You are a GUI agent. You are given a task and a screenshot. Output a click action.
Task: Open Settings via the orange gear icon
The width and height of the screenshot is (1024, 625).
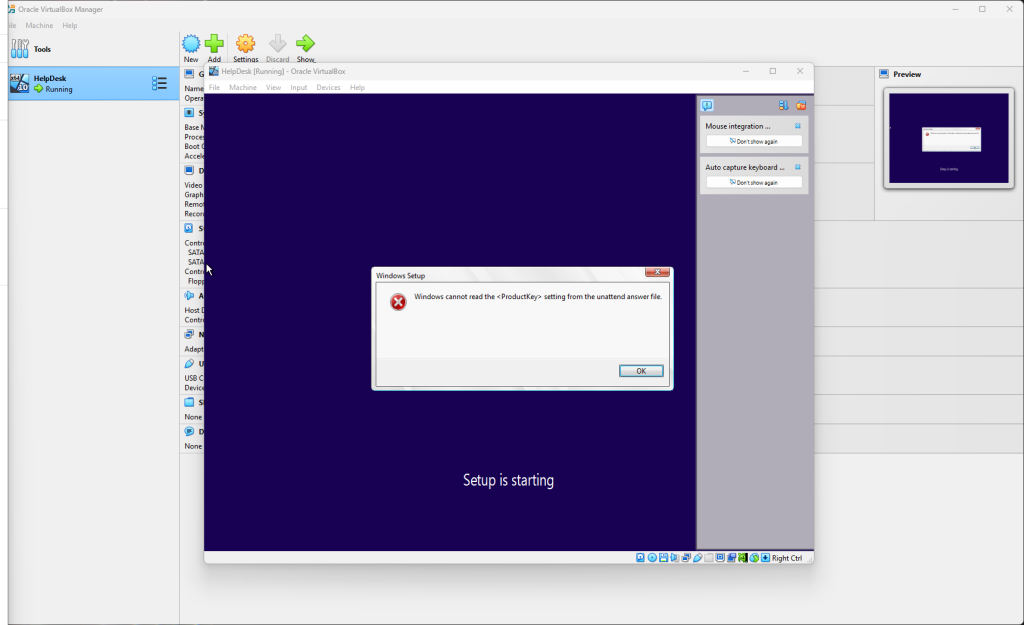245,44
